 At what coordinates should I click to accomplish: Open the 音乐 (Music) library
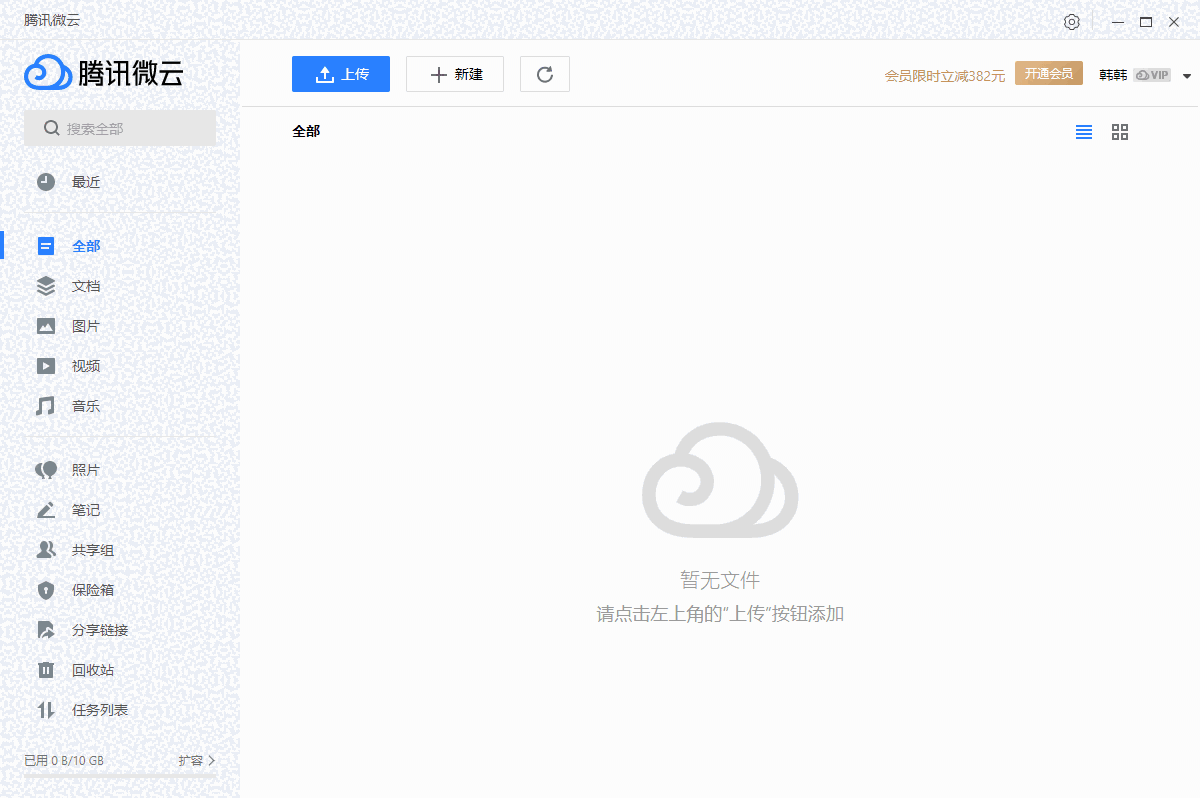[86, 405]
